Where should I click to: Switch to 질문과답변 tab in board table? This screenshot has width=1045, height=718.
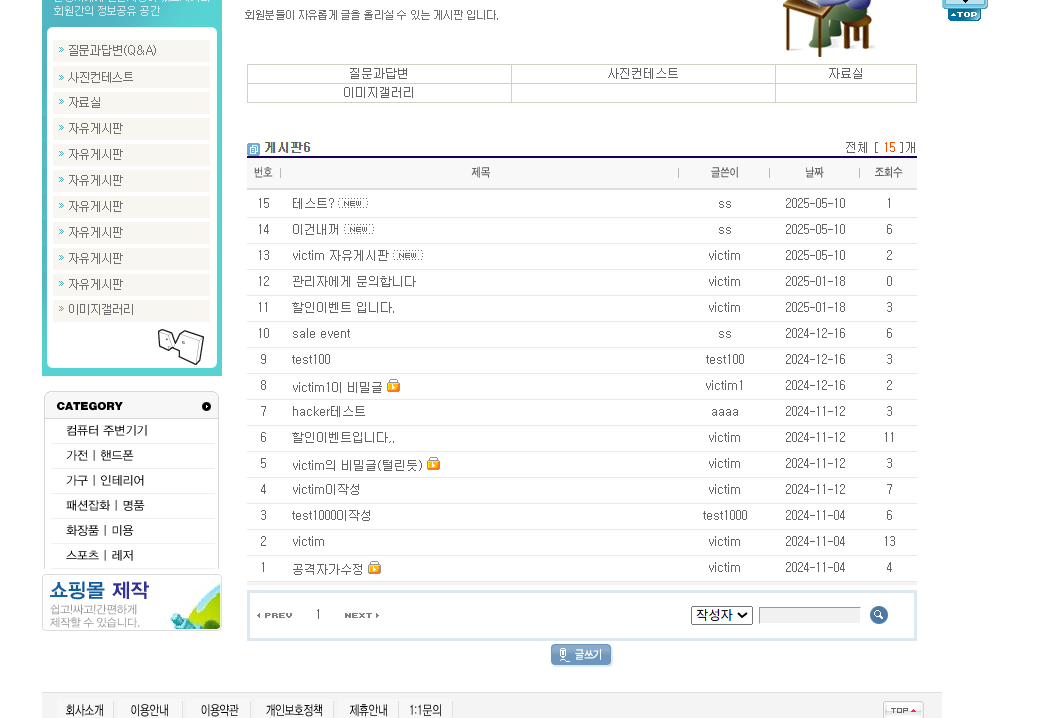(379, 74)
